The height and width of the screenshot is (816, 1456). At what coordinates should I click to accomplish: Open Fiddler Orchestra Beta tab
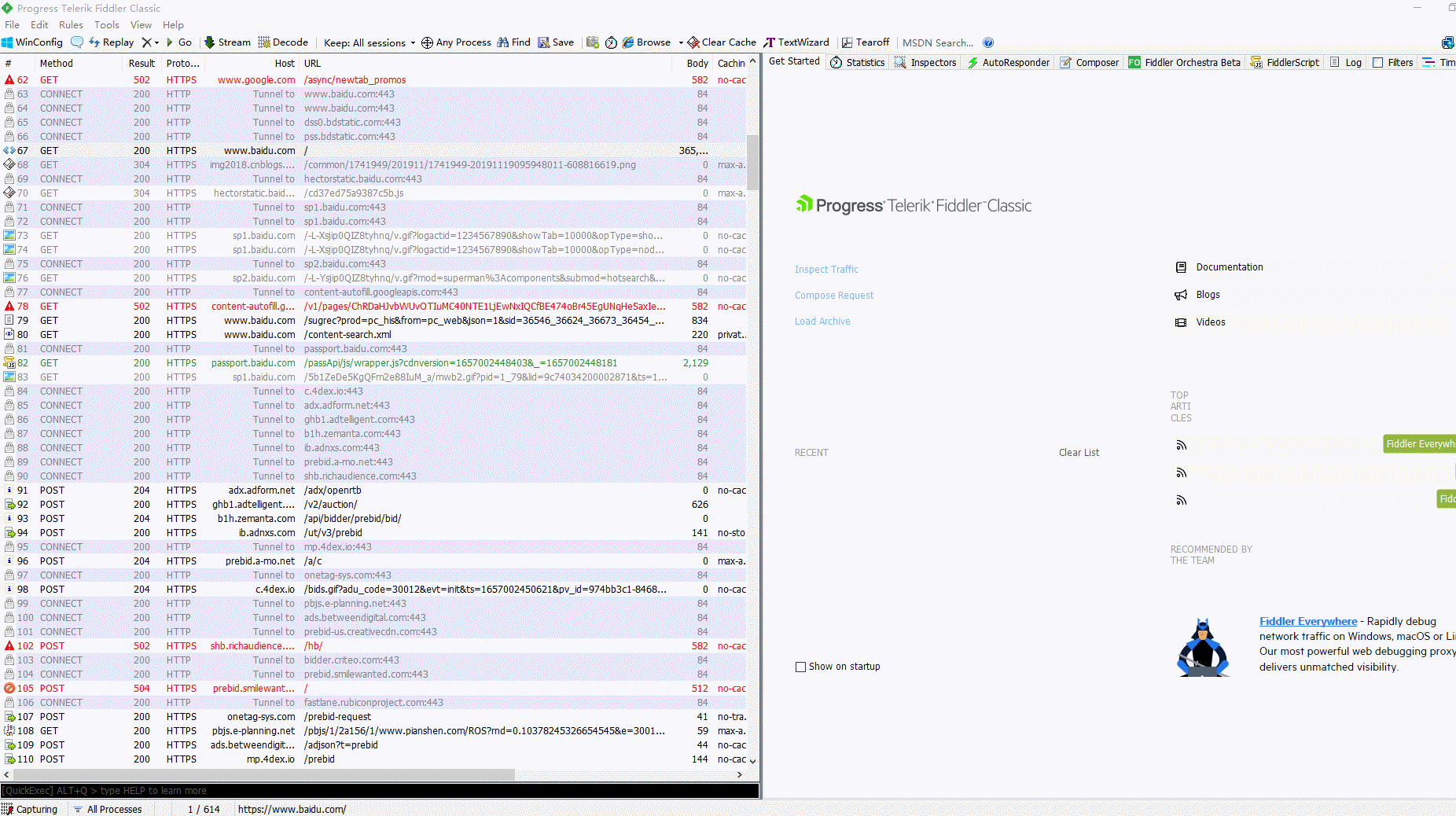tap(1184, 62)
